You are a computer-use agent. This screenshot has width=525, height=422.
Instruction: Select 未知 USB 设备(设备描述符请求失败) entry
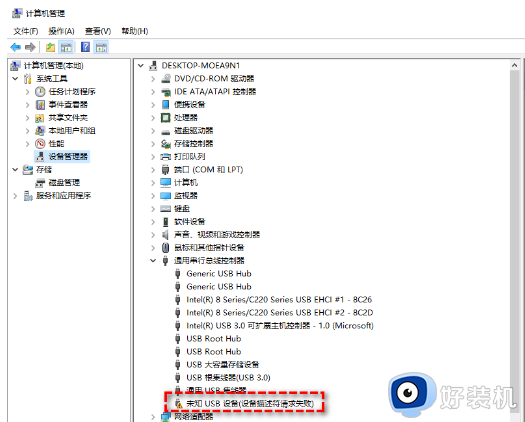coord(250,404)
